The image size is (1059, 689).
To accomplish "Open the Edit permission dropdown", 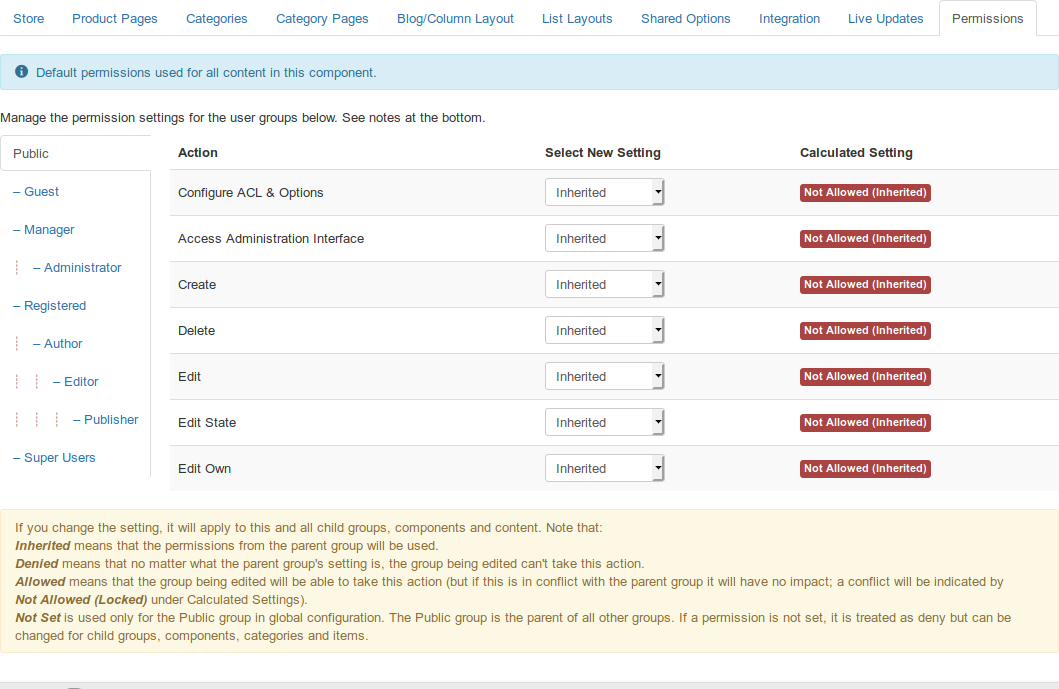I will pyautogui.click(x=604, y=376).
